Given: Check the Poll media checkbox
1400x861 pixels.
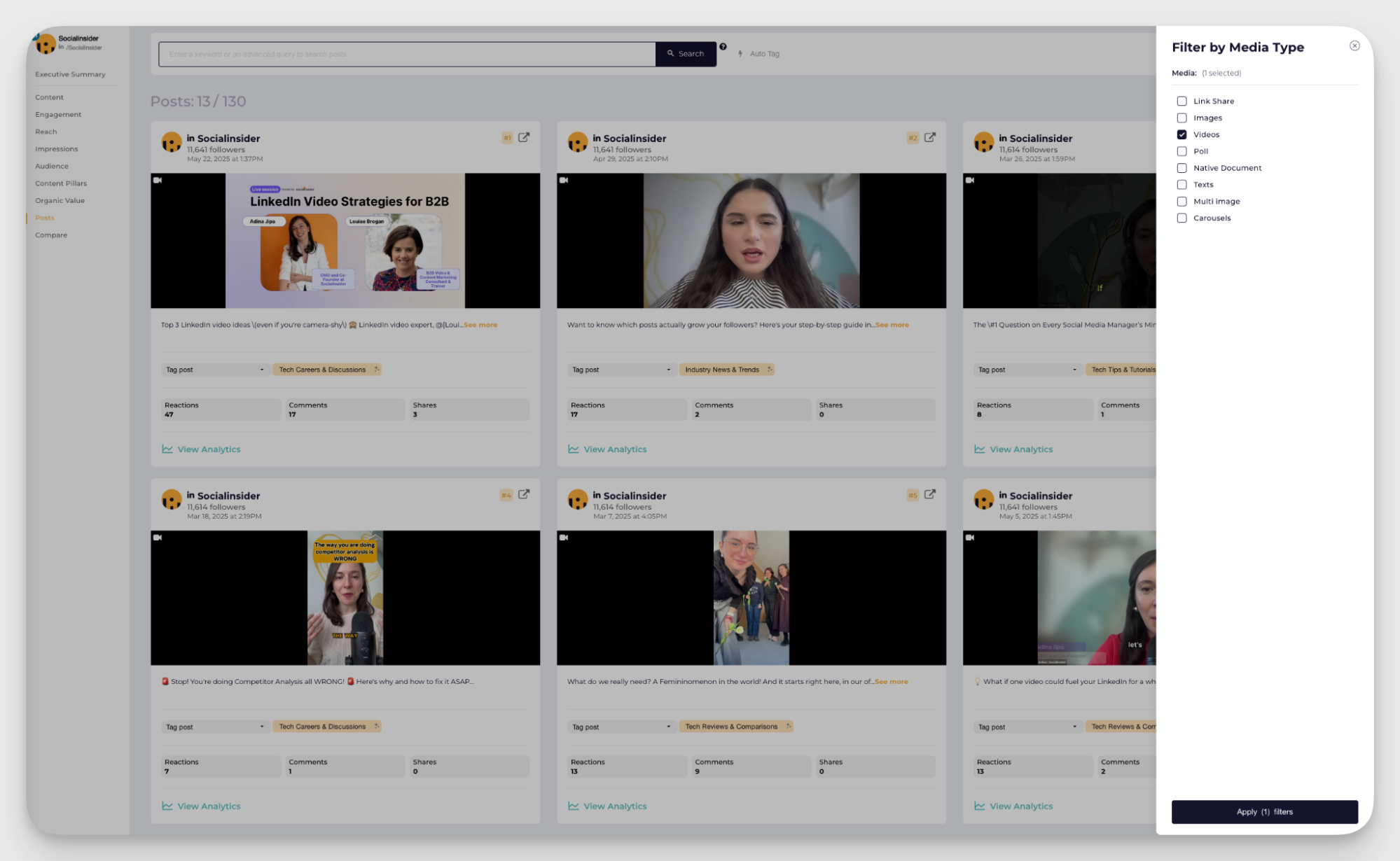Looking at the screenshot, I should click(1181, 151).
